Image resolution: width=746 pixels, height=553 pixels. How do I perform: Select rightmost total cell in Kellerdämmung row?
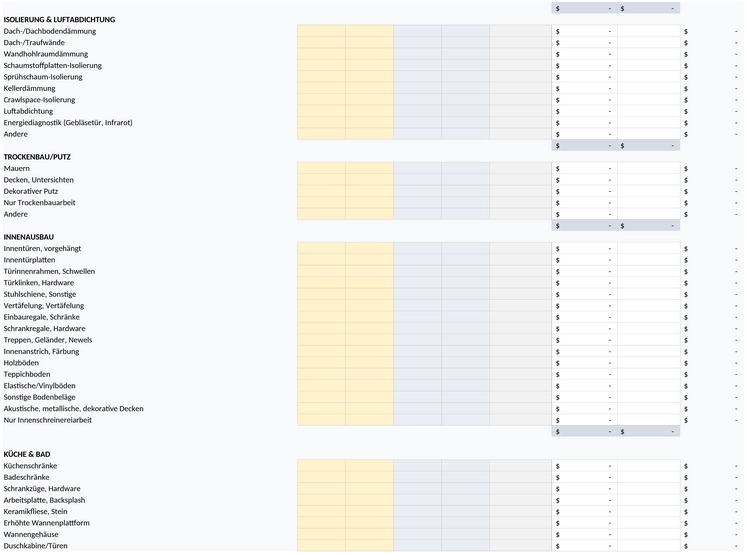coord(712,88)
